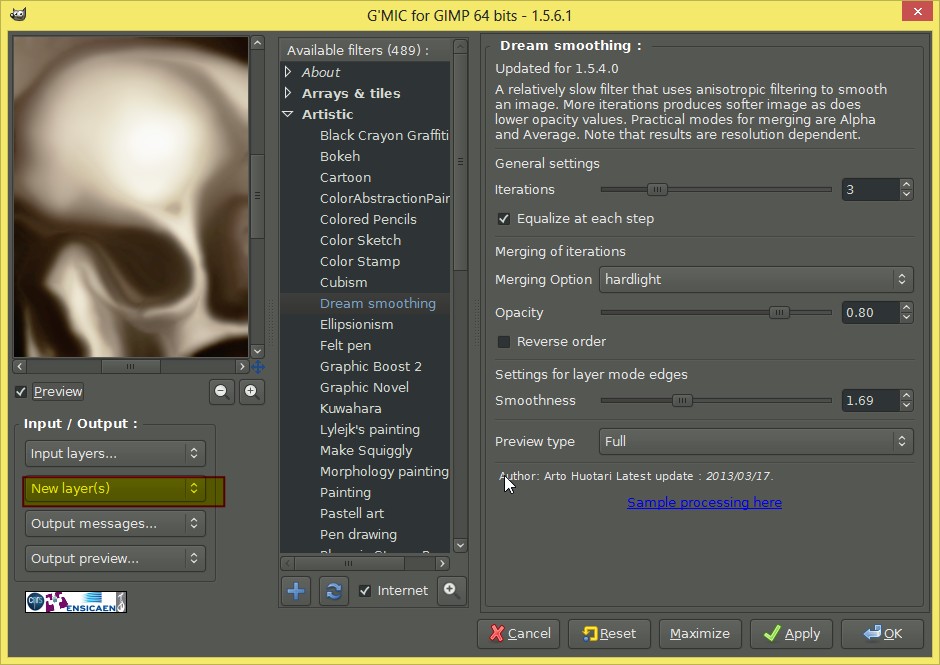Click the Smoothness value field showing 1.69
The width and height of the screenshot is (940, 665).
870,401
